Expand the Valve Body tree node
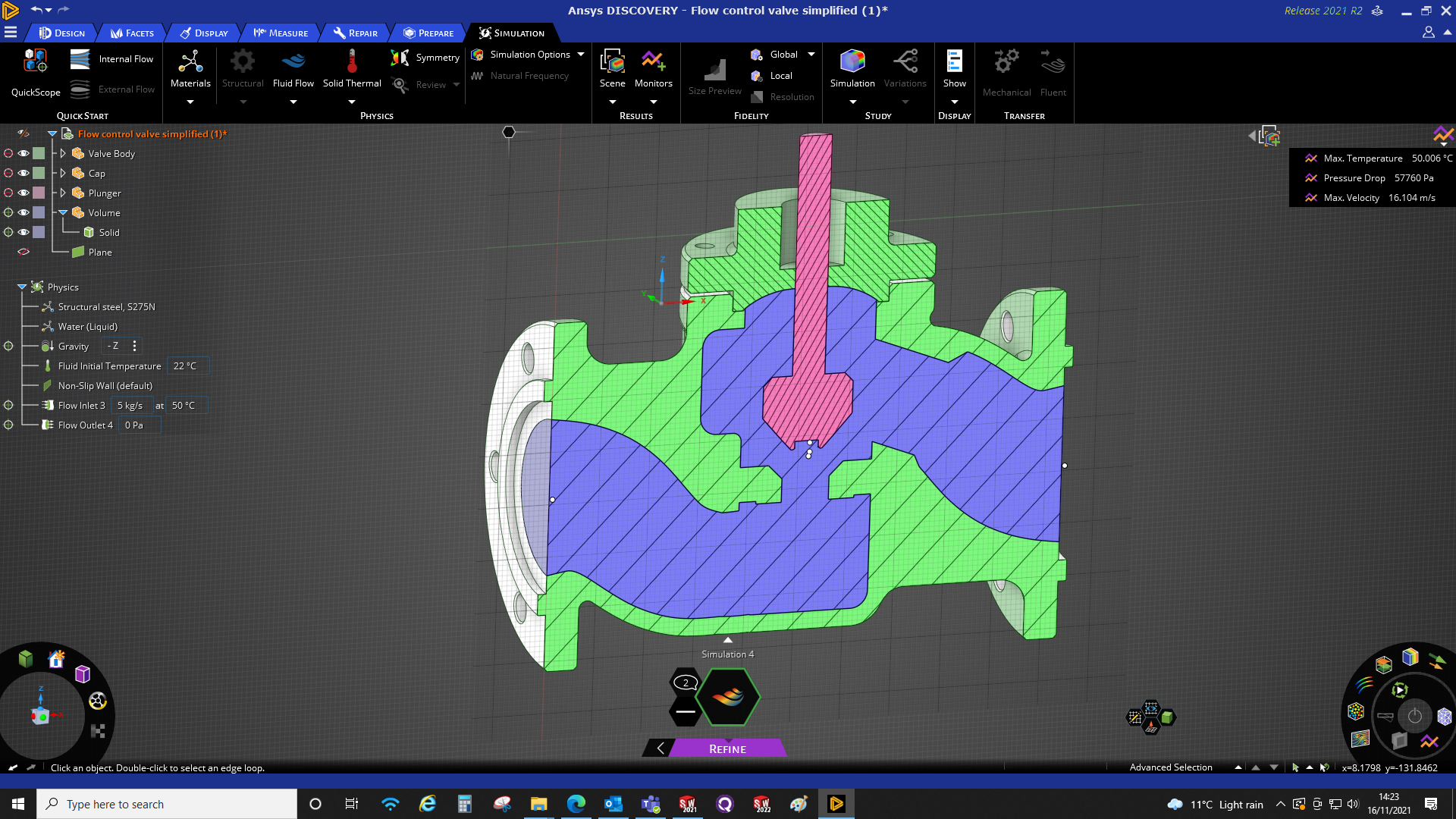 [63, 153]
